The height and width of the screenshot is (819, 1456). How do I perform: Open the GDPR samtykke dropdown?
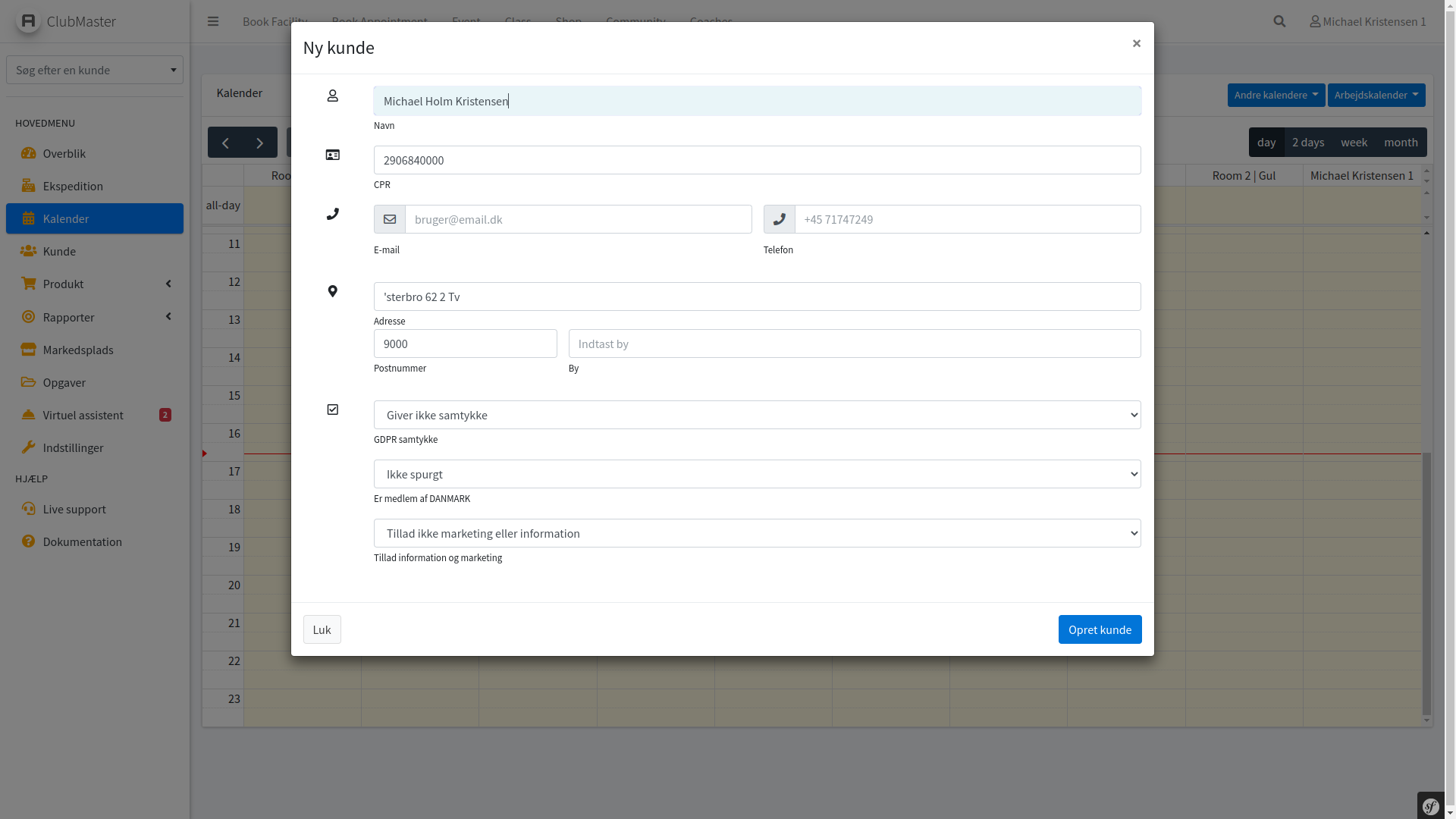pos(757,415)
